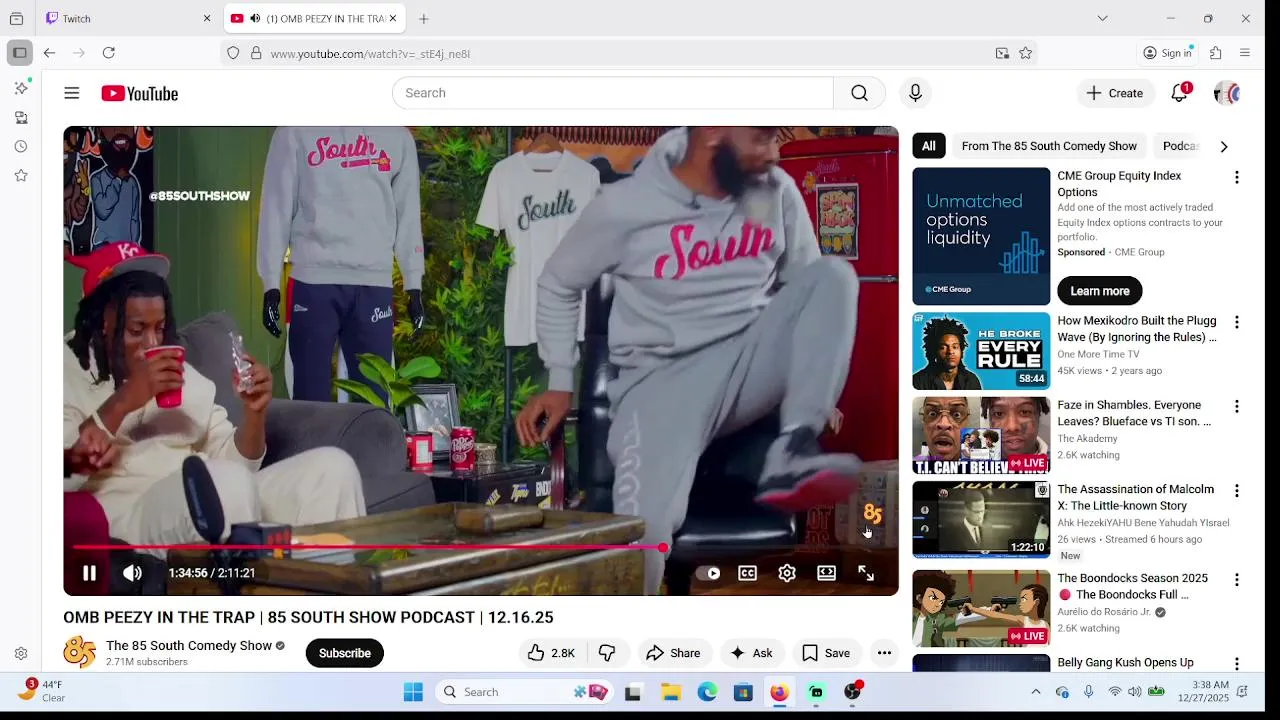Subscribe to The 85 South Comedy Show
1280x720 pixels.
click(345, 653)
